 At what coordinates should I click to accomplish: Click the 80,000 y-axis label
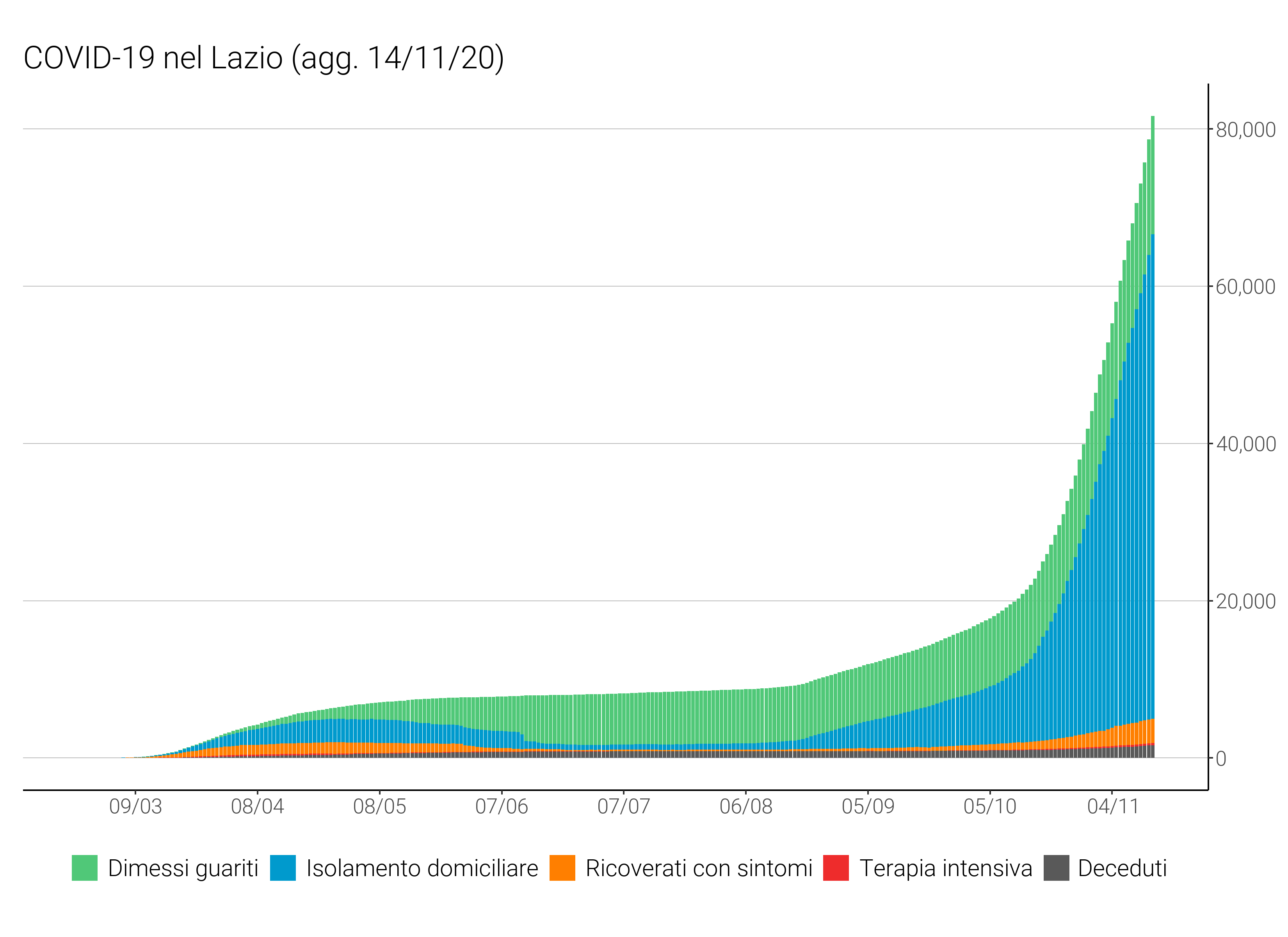[x=1245, y=130]
